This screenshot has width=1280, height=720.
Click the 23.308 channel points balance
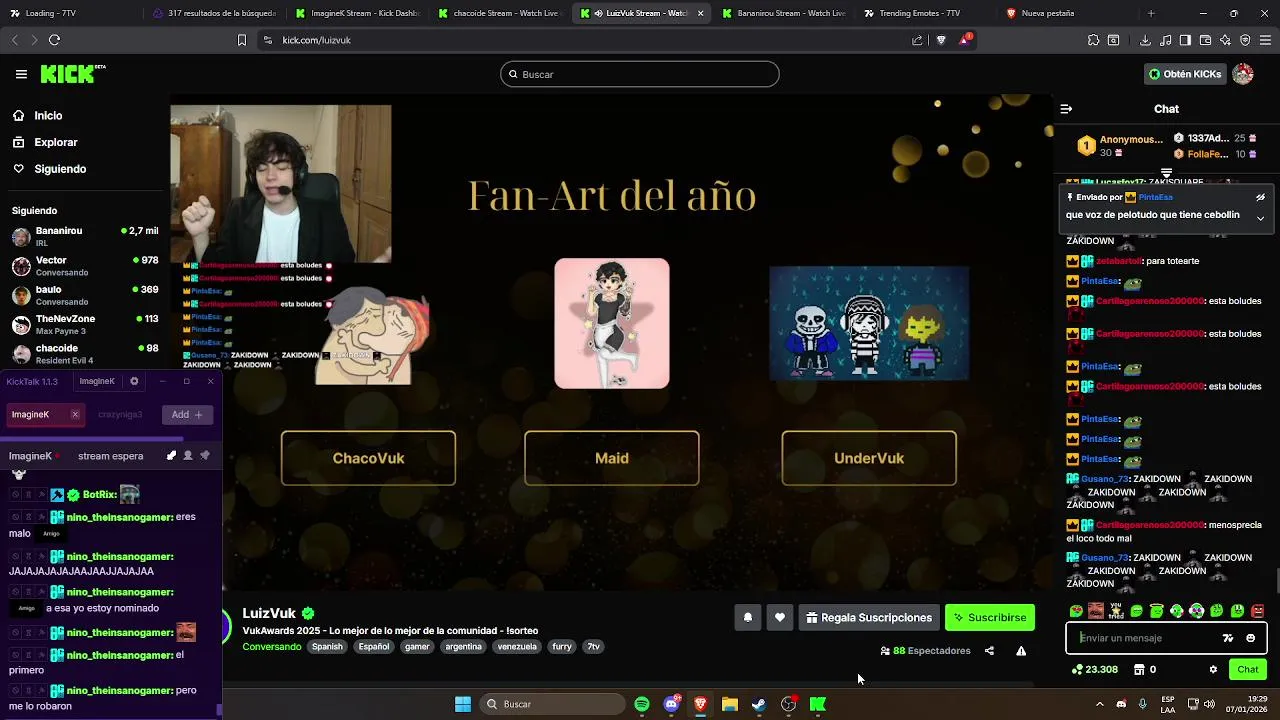tap(1095, 670)
